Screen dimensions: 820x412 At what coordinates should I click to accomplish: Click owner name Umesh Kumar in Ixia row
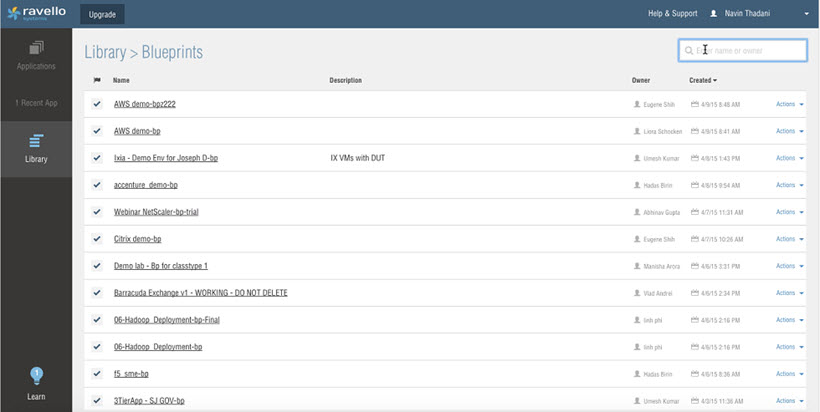point(661,158)
